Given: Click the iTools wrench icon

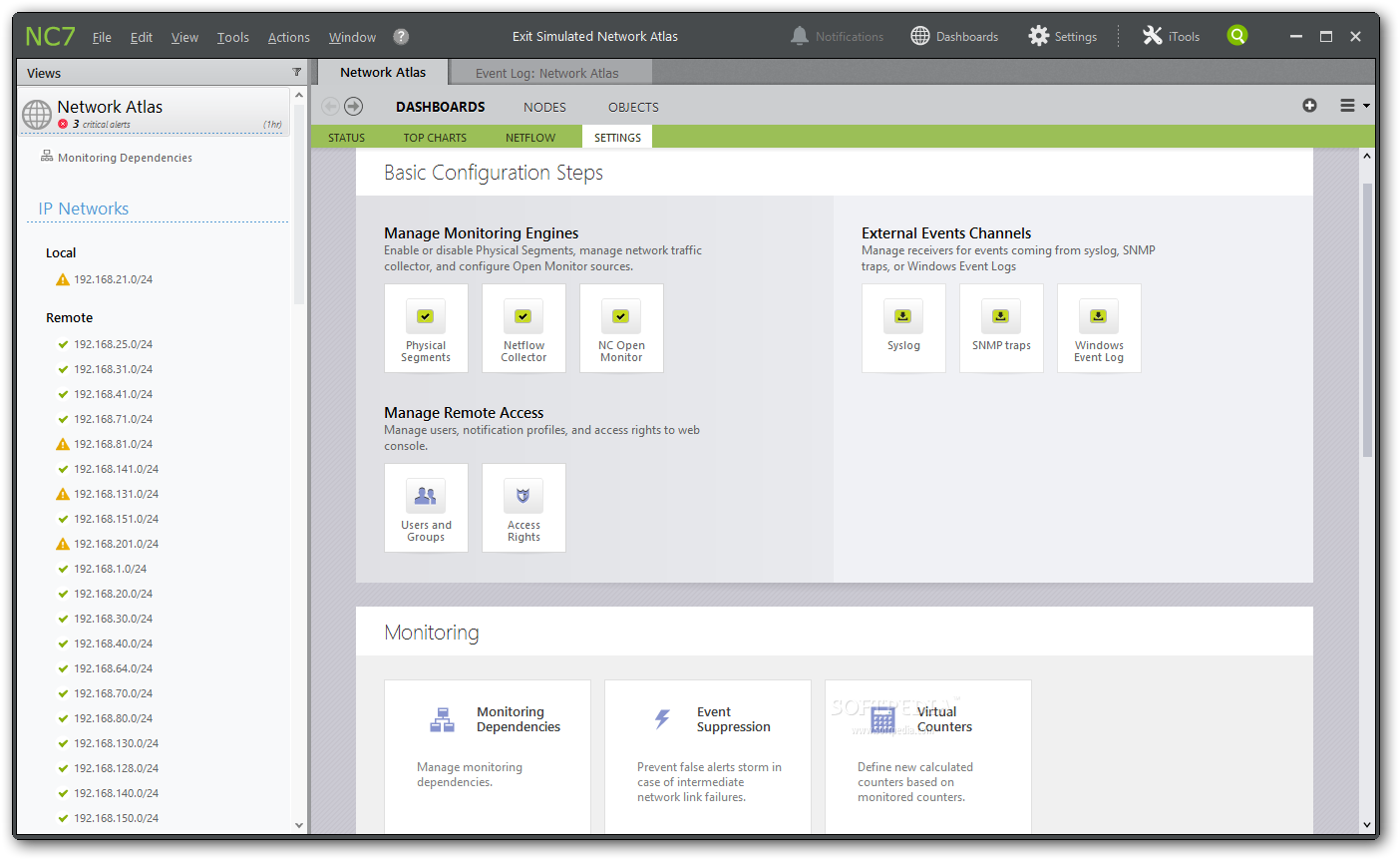Looking at the screenshot, I should click(x=1152, y=36).
